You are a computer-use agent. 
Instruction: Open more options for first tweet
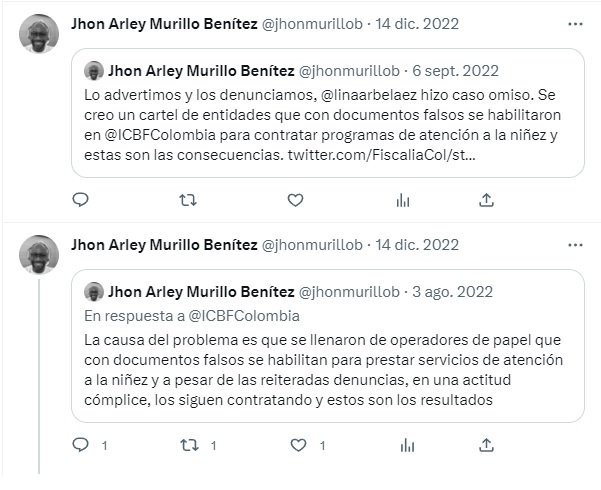[574, 23]
